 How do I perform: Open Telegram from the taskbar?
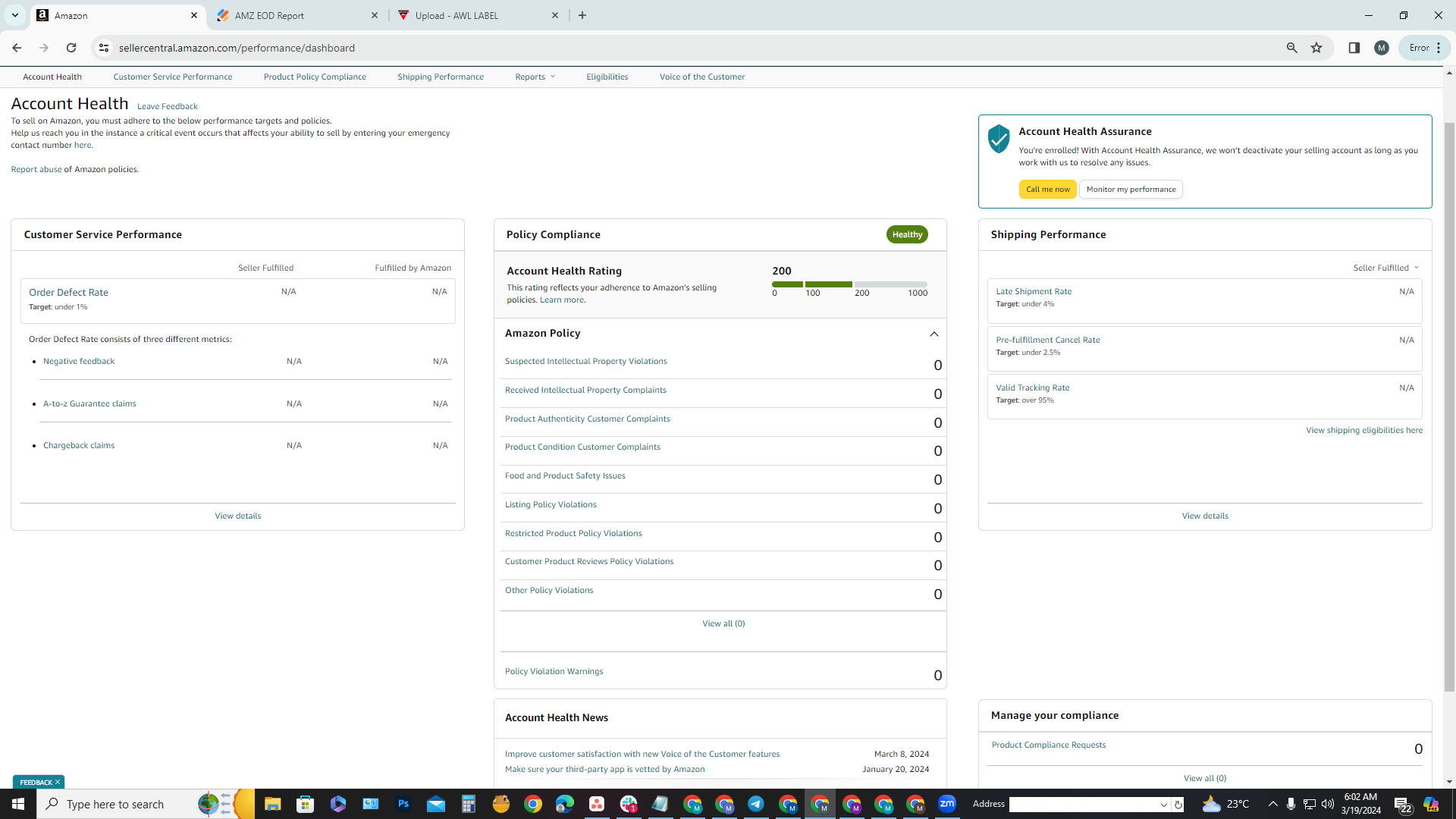coord(756,804)
